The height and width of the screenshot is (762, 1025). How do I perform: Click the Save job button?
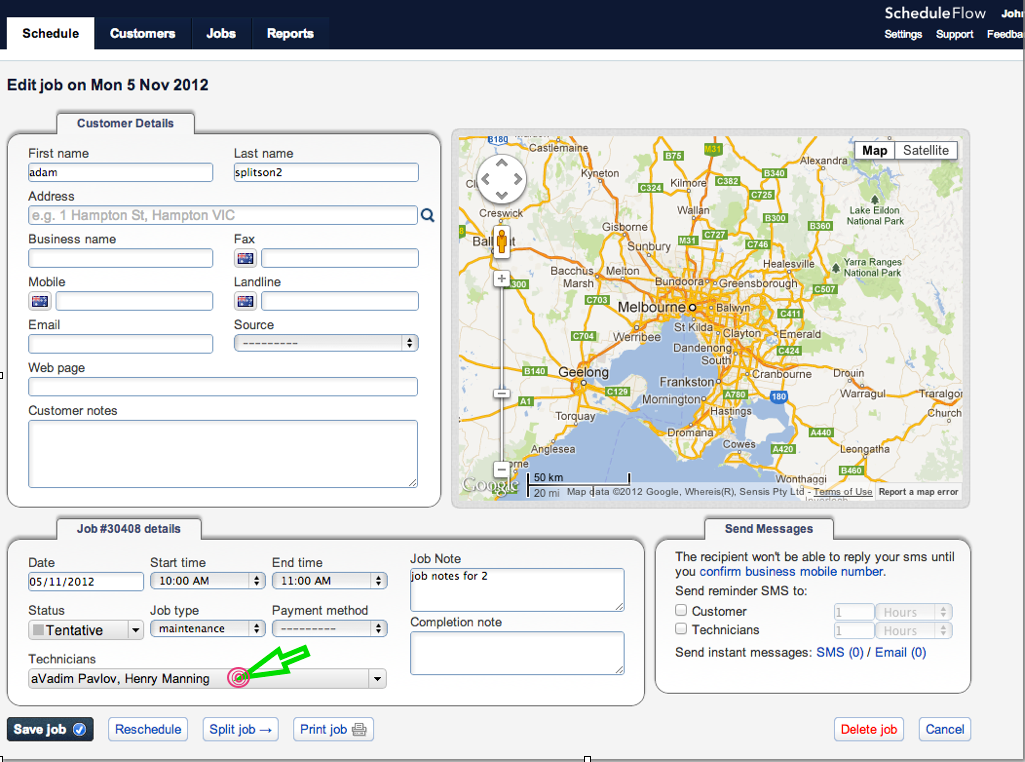click(x=50, y=729)
